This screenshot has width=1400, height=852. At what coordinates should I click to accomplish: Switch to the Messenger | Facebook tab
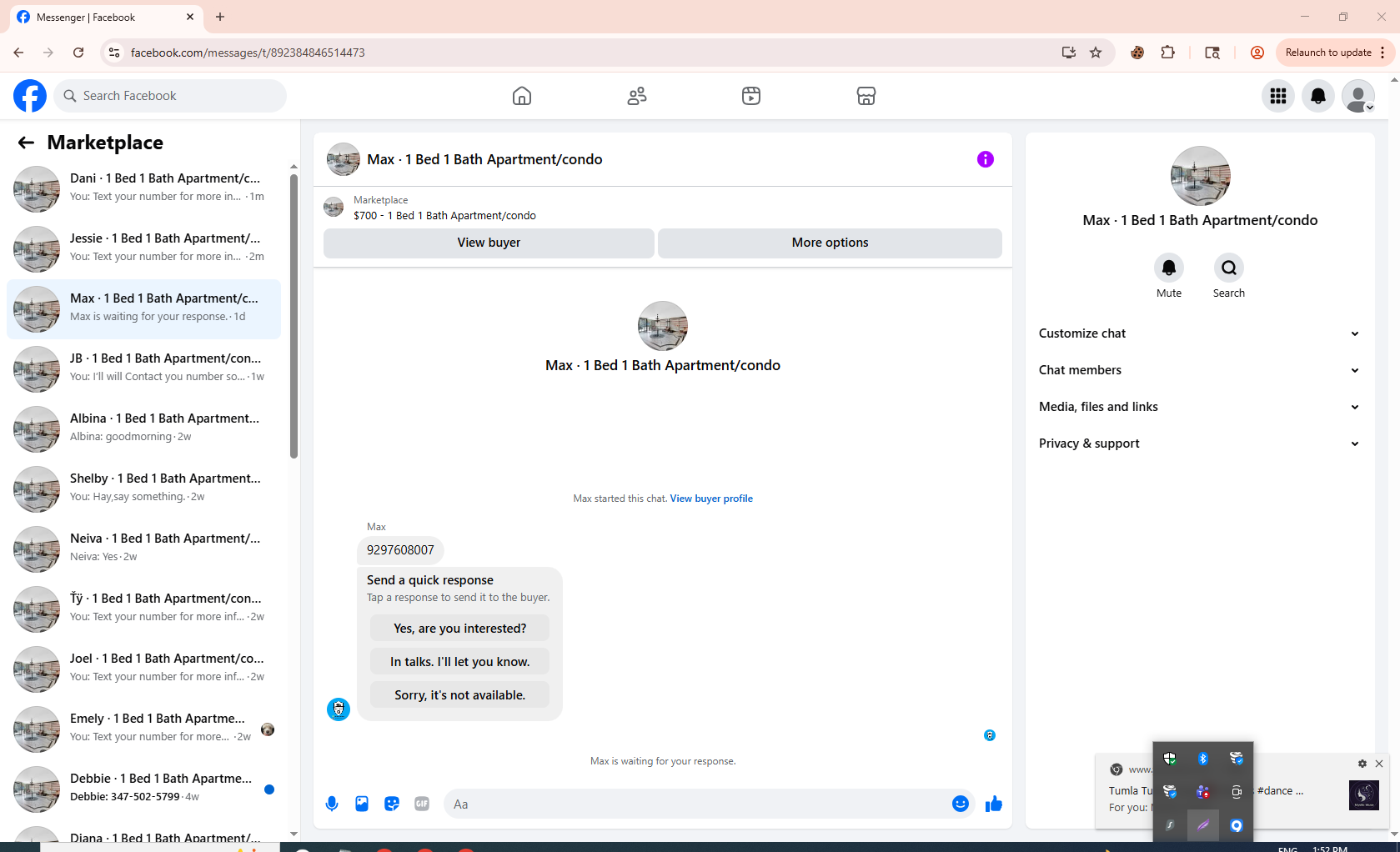106,17
